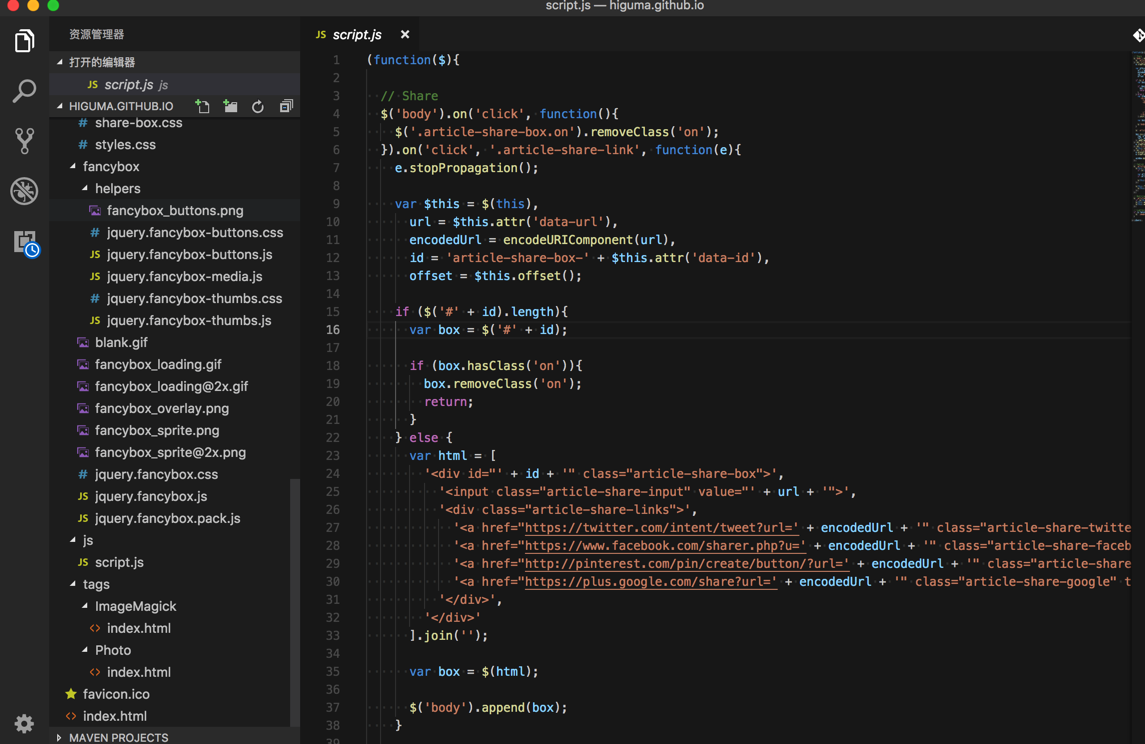The height and width of the screenshot is (744, 1145).
Task: Open the twitter.com intent link in code
Action: (661, 528)
